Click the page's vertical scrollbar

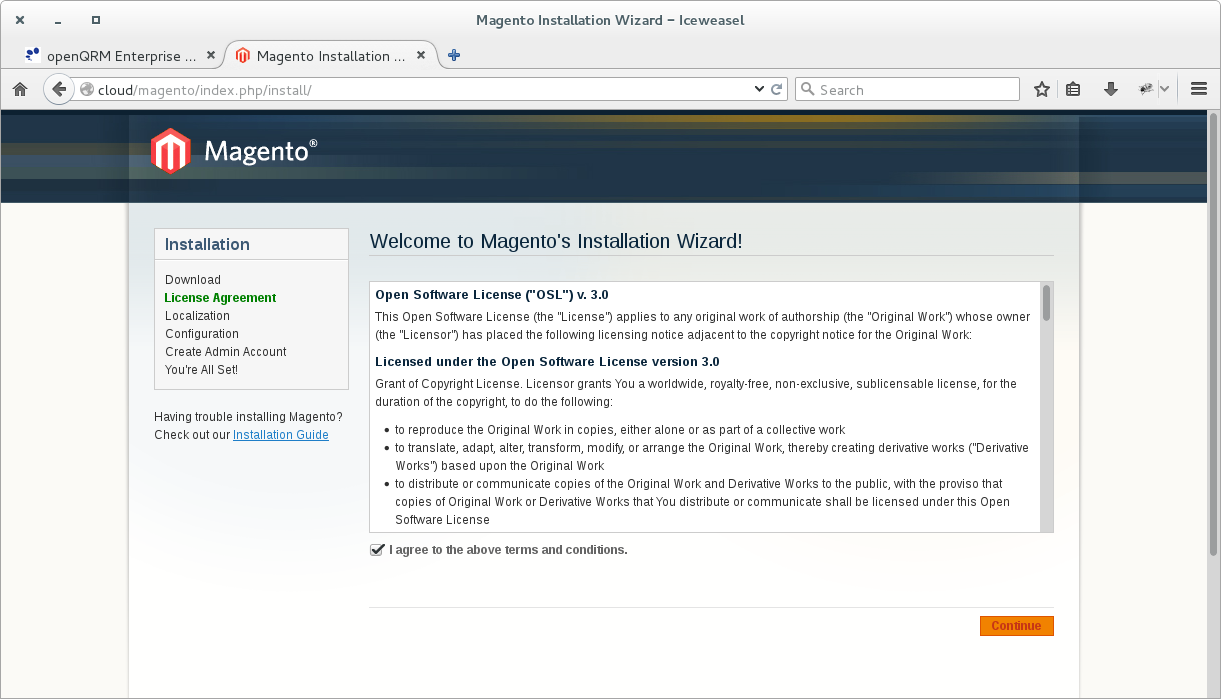[x=1214, y=332]
